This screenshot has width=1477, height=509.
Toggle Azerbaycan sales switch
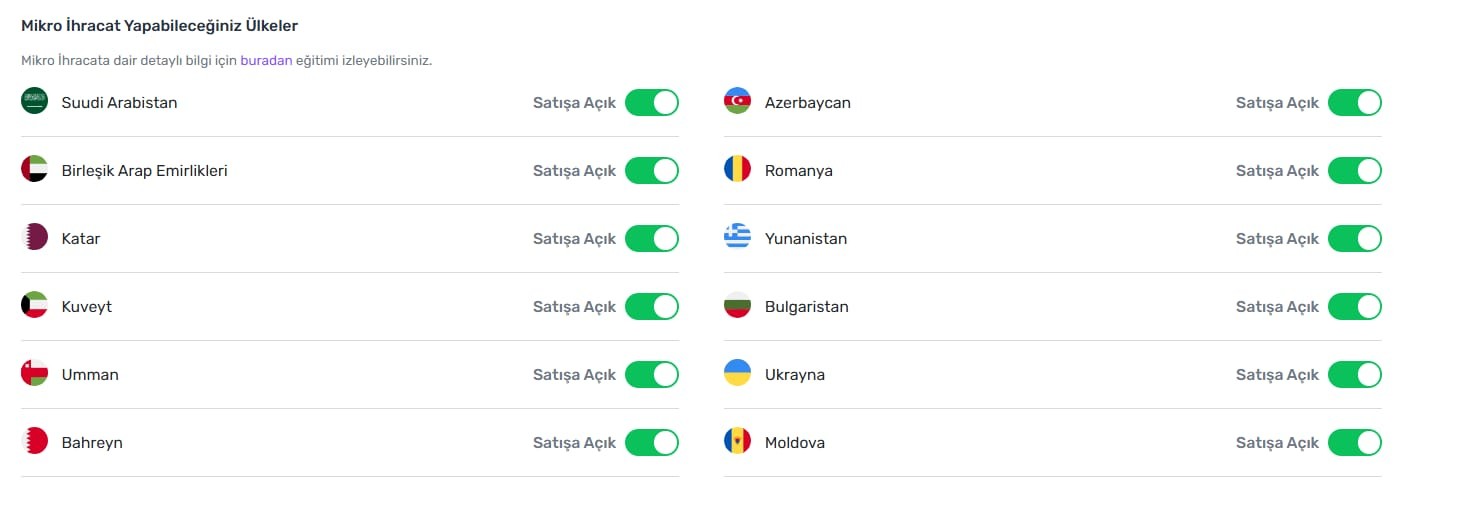[x=1354, y=103]
